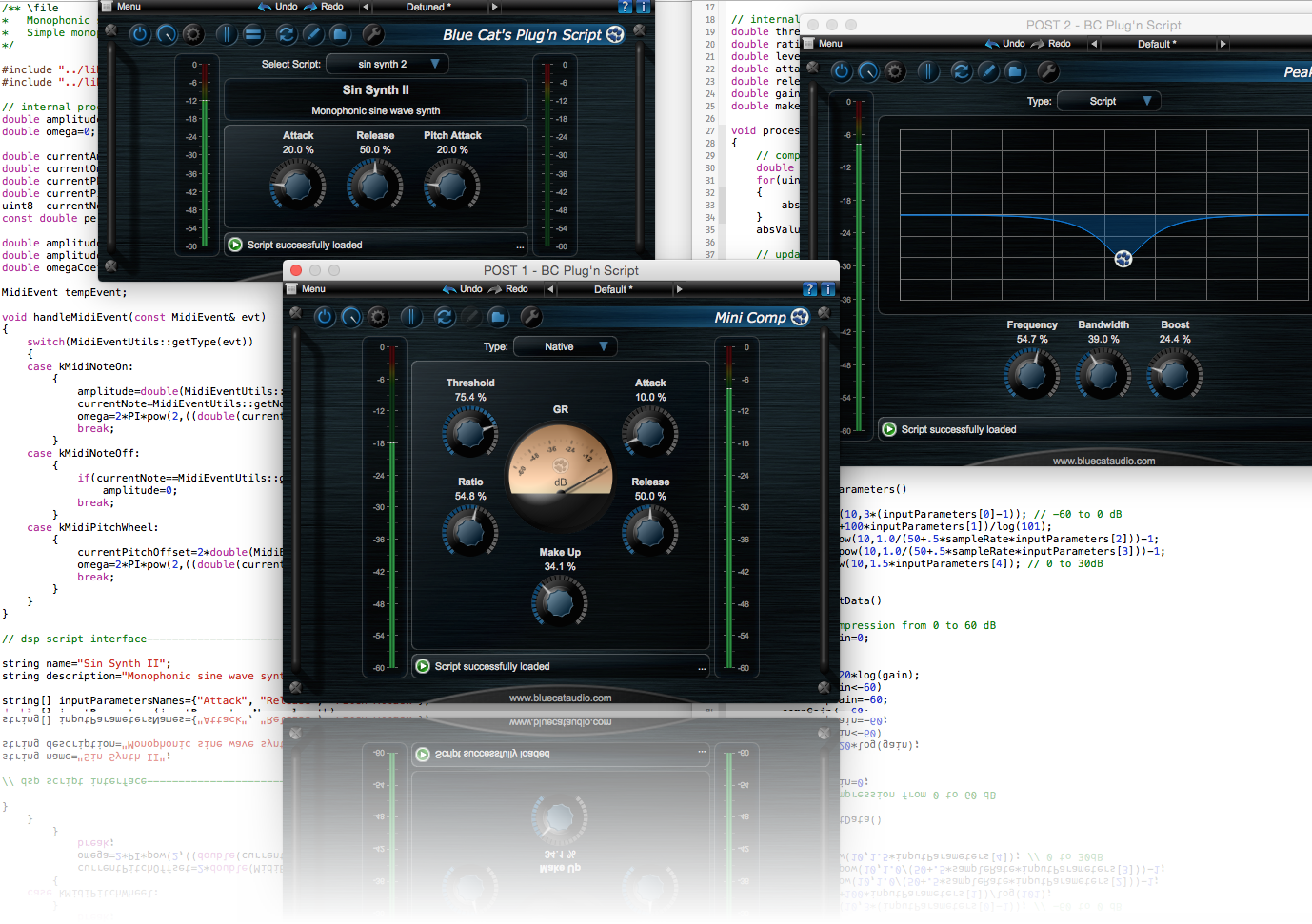Open info icon in Mini Comp window
The height and width of the screenshot is (924, 1312).
point(827,289)
